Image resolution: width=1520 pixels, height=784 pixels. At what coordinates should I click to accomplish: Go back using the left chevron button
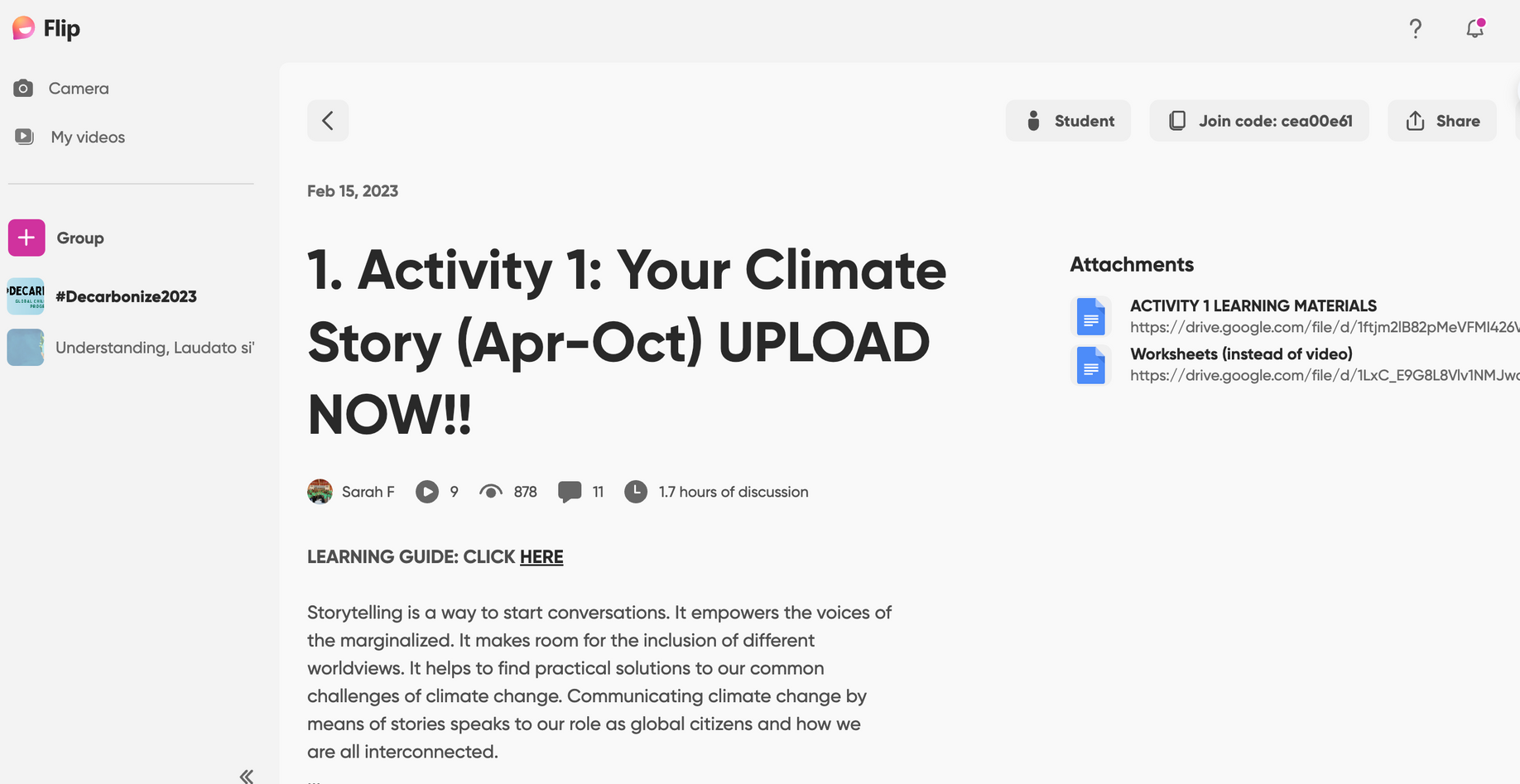click(x=328, y=121)
